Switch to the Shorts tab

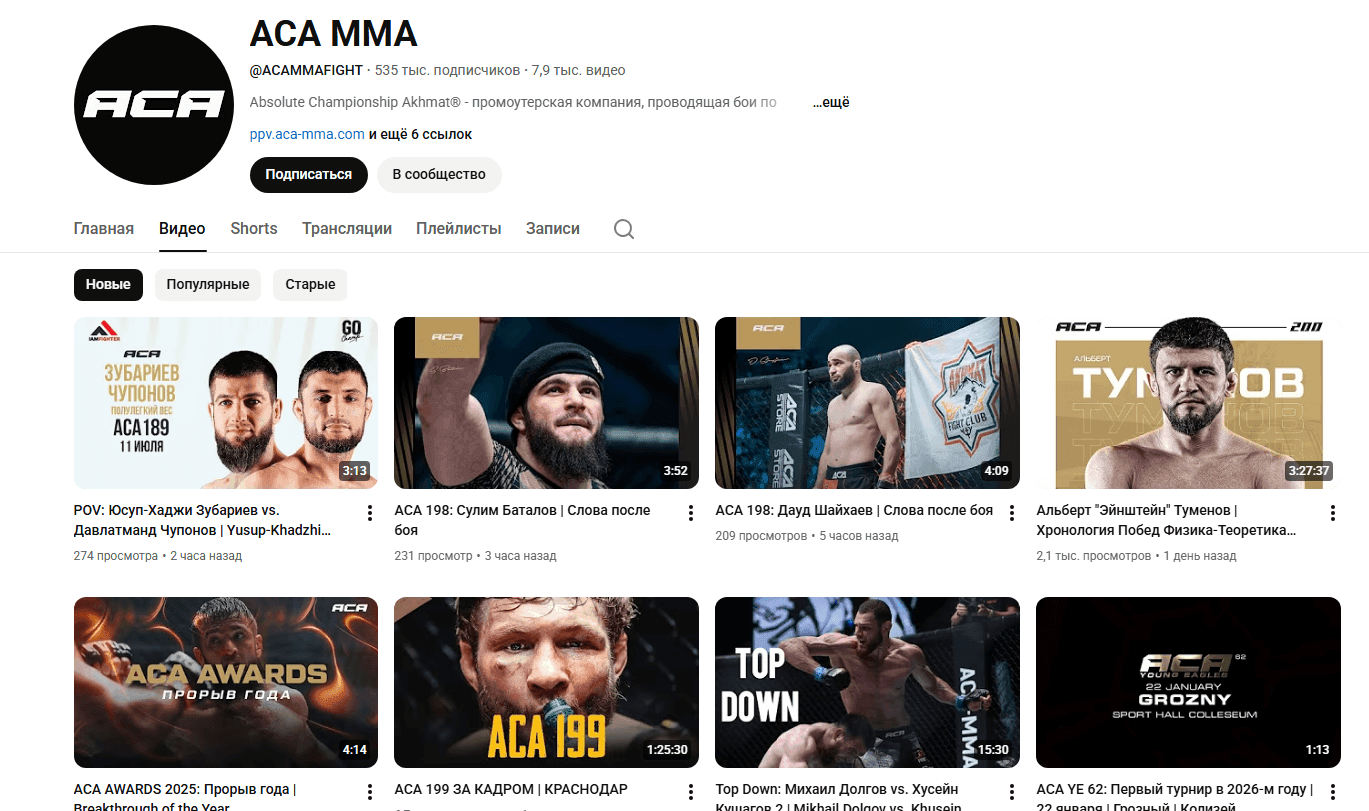(x=253, y=228)
